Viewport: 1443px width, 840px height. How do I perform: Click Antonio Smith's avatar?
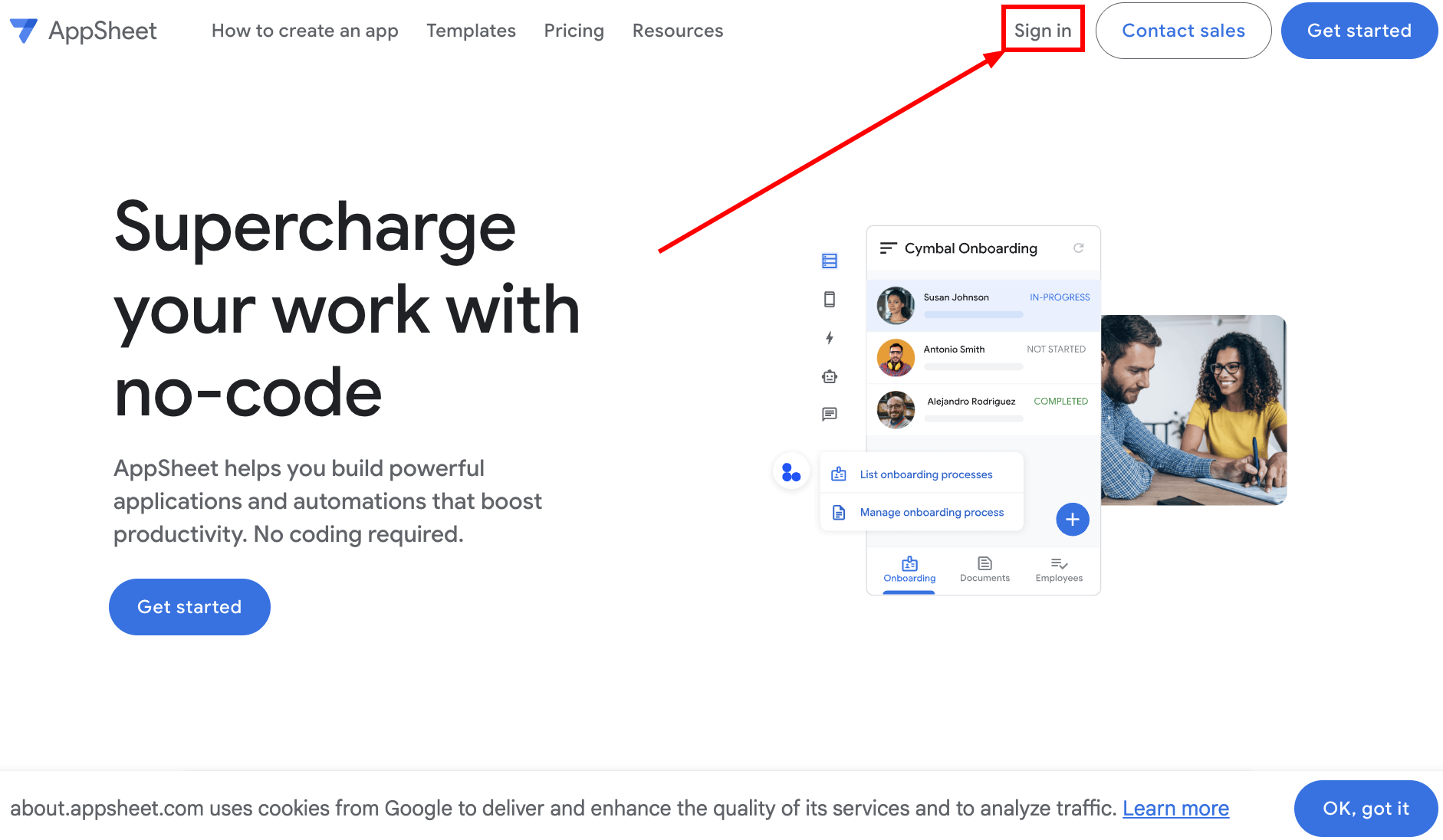(x=896, y=358)
